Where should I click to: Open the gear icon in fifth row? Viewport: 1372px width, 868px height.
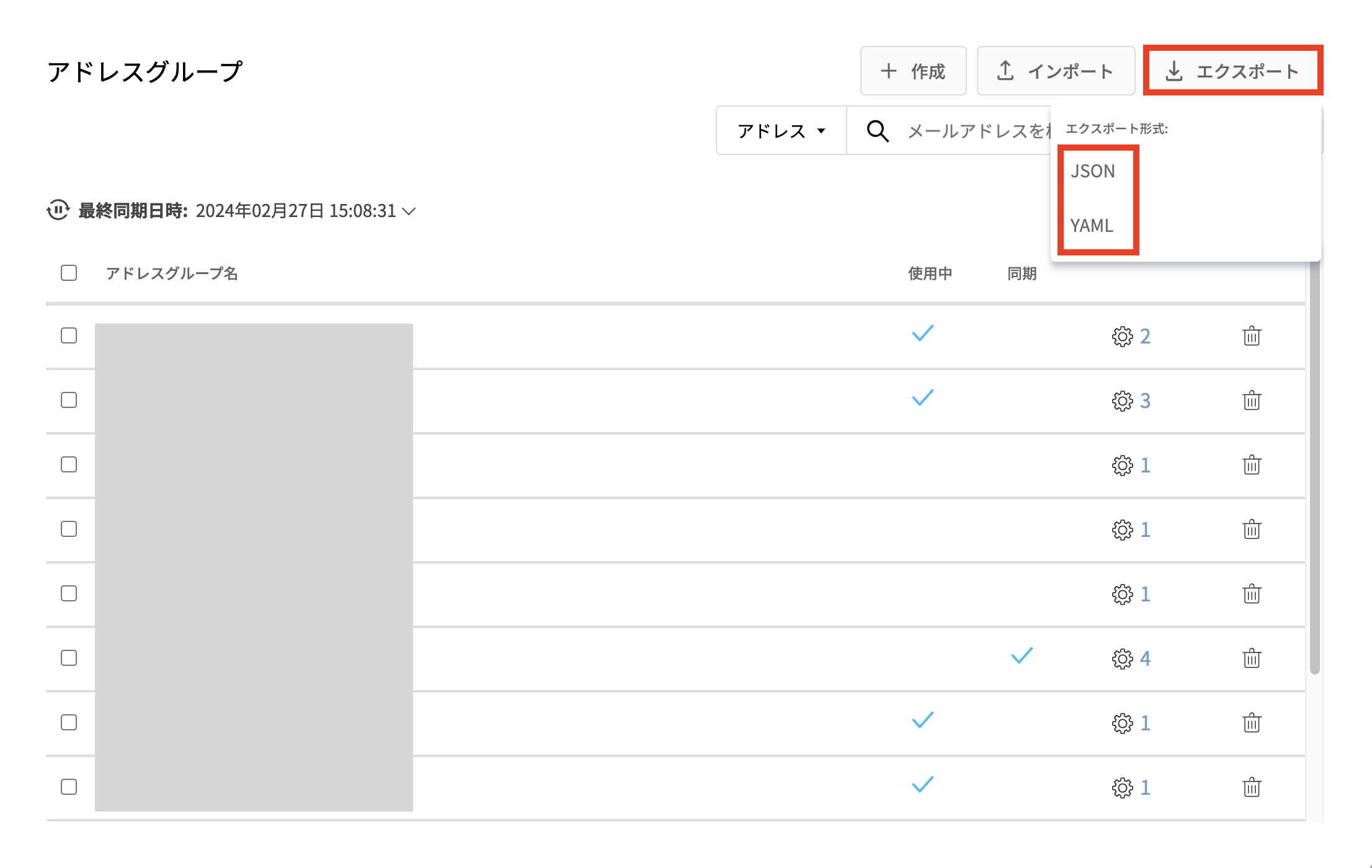[x=1122, y=594]
